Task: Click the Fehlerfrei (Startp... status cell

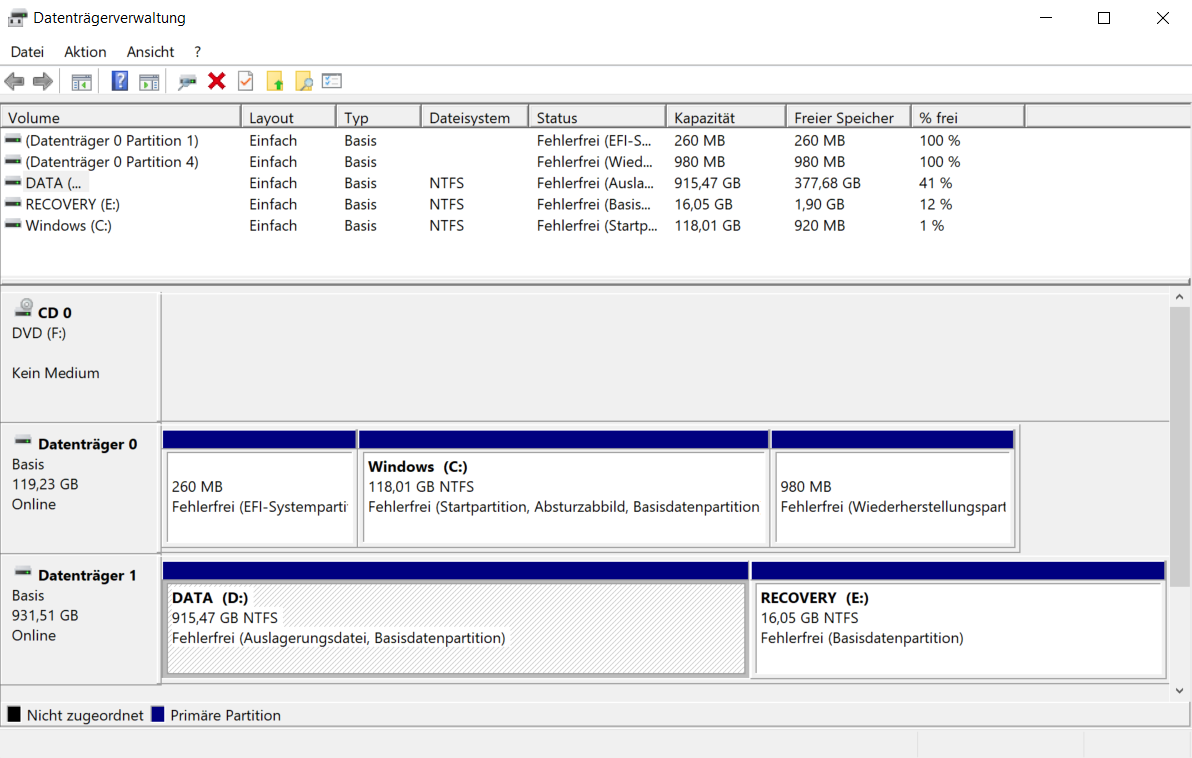Action: tap(597, 226)
